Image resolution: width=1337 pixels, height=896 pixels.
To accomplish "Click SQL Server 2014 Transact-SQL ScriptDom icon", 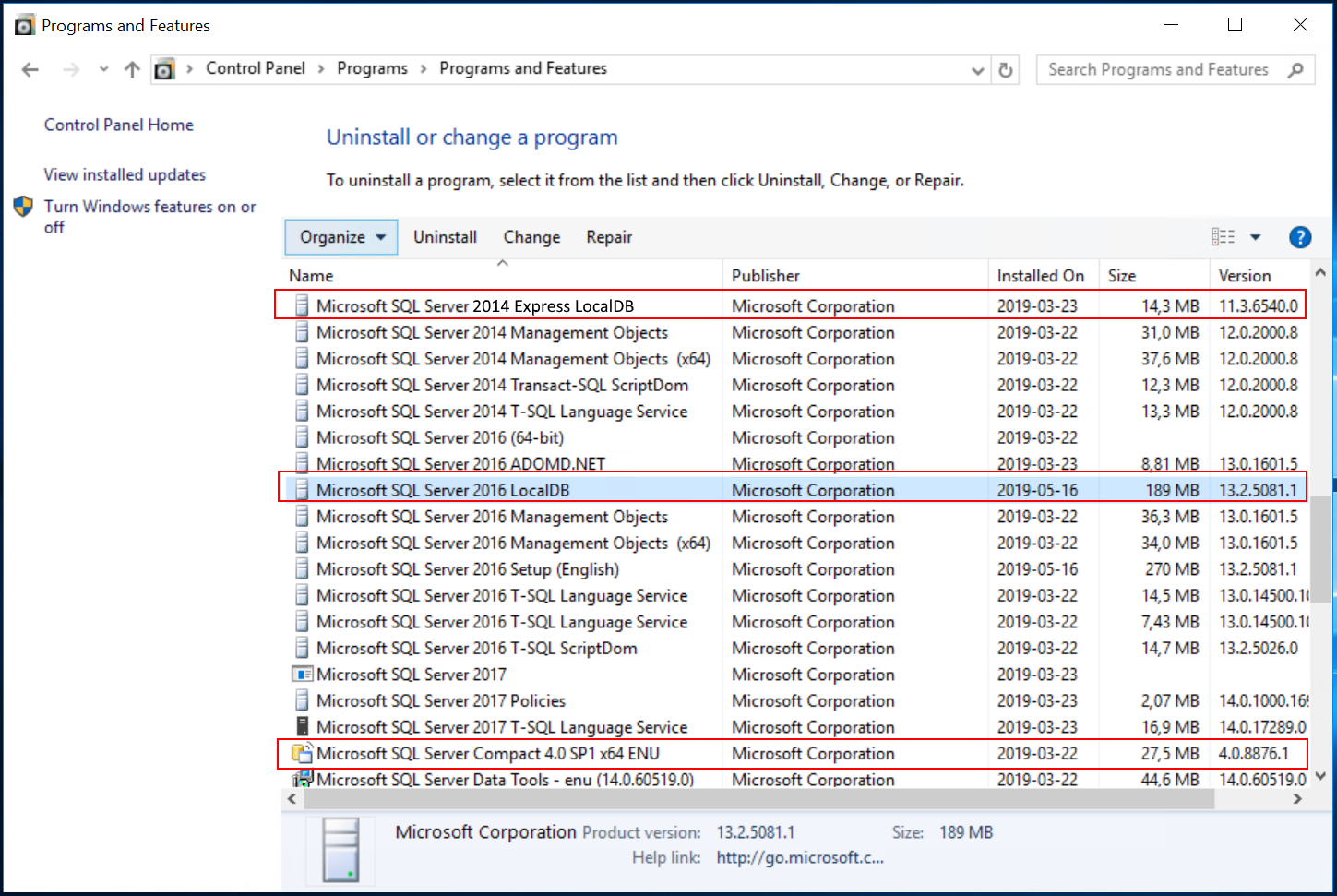I will (x=302, y=385).
